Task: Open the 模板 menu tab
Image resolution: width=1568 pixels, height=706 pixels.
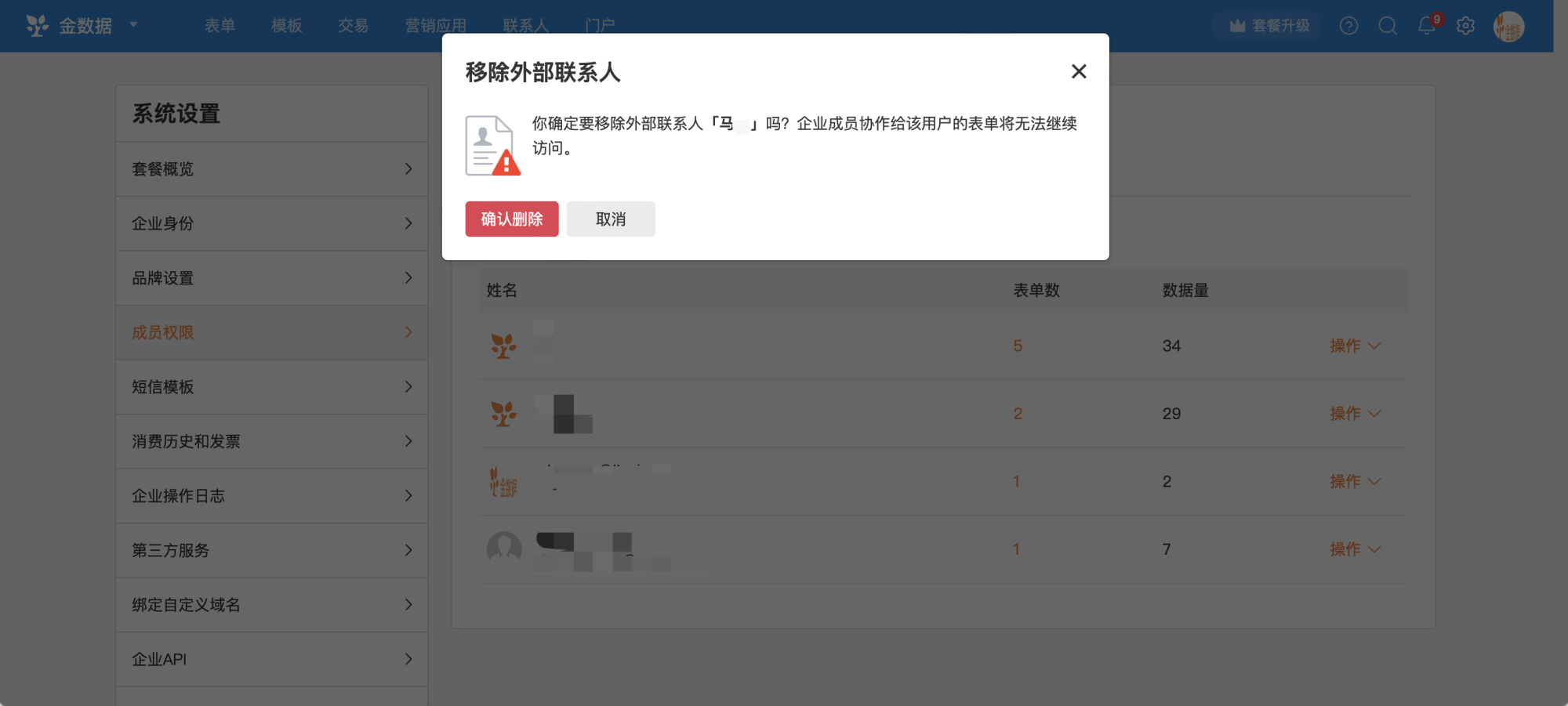Action: [286, 26]
